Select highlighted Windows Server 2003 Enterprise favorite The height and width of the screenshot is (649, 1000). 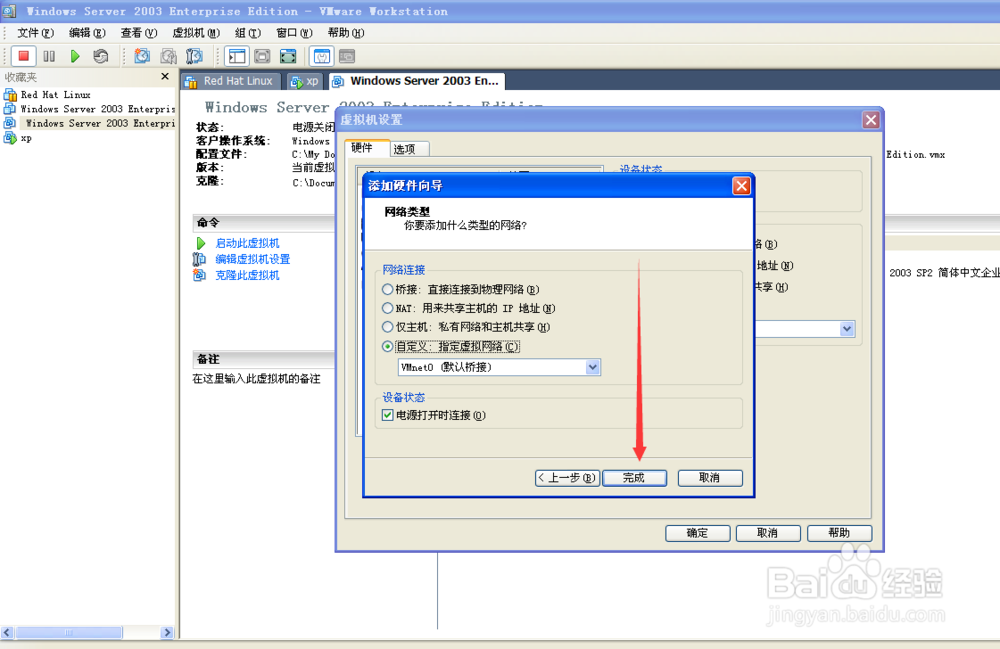point(99,123)
